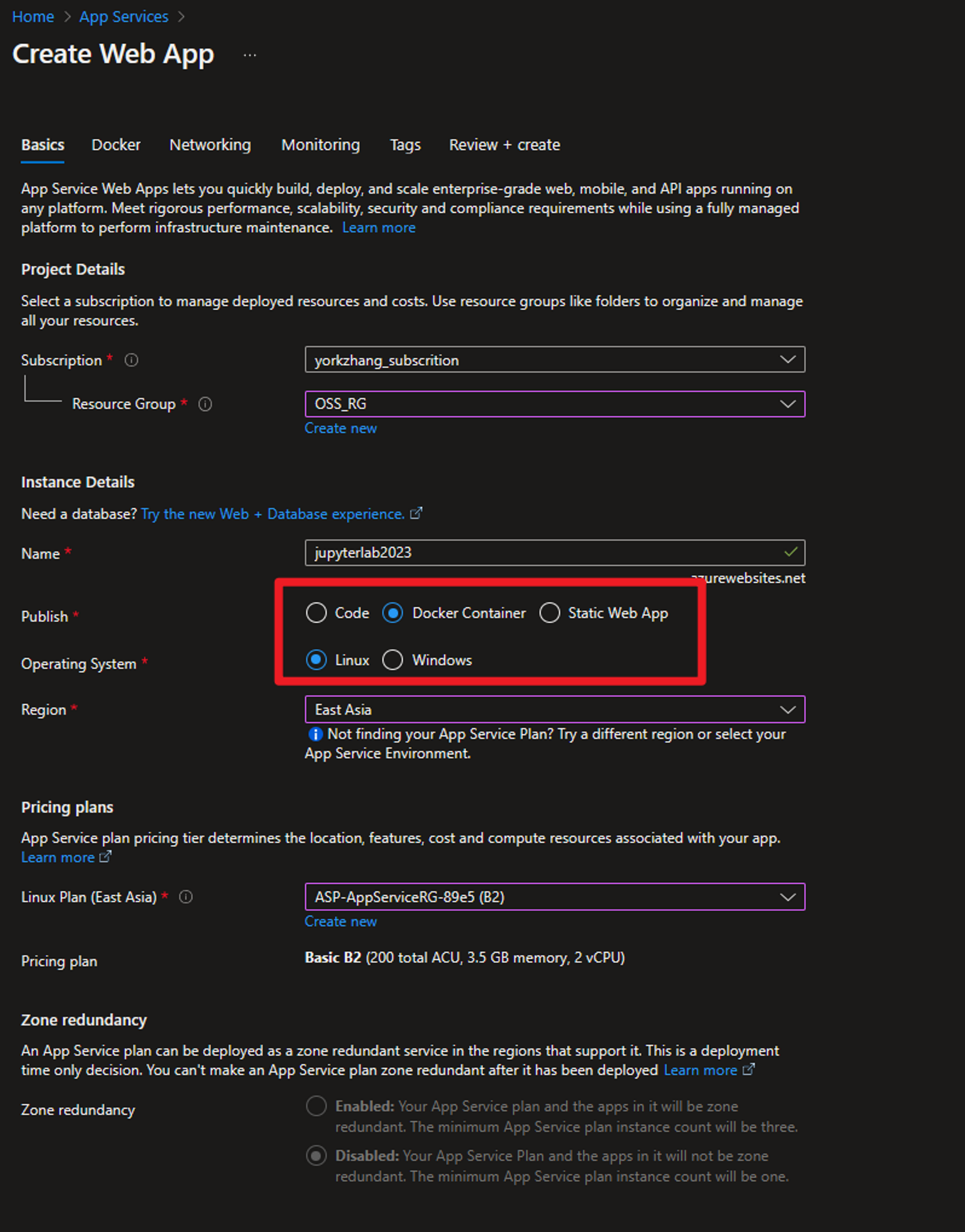Click Create new under Resource Group
The height and width of the screenshot is (1232, 965).
(x=340, y=428)
